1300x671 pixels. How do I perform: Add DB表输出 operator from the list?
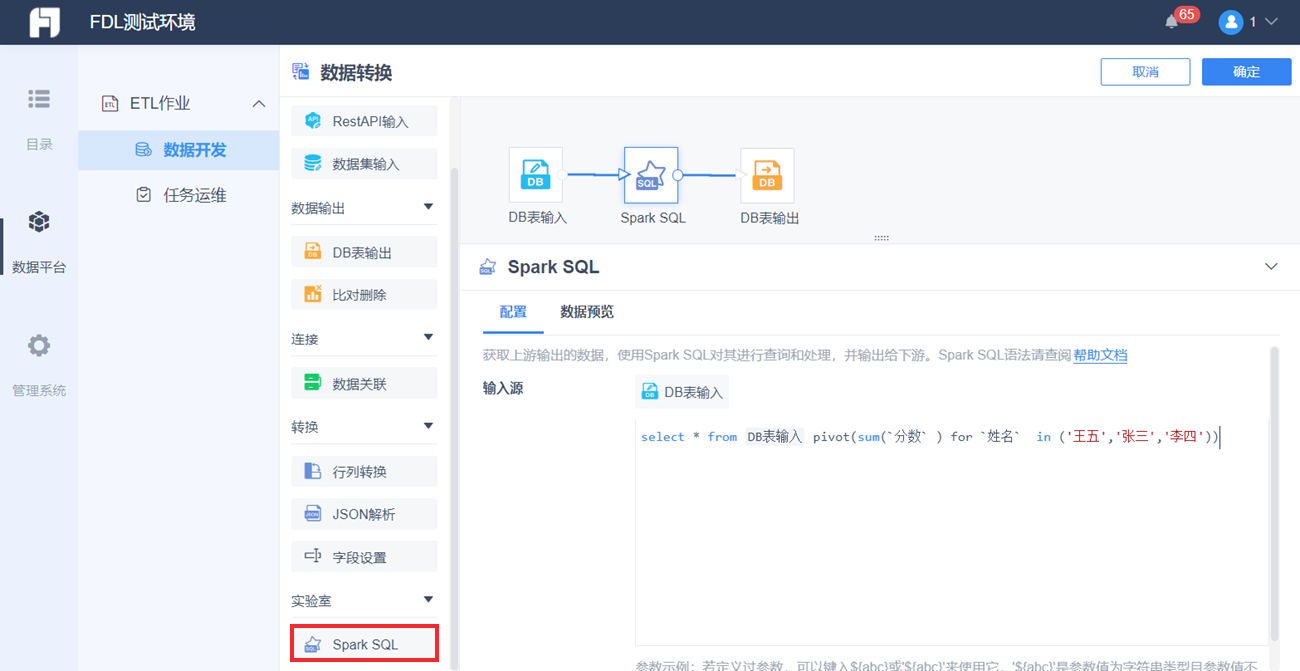[x=364, y=252]
